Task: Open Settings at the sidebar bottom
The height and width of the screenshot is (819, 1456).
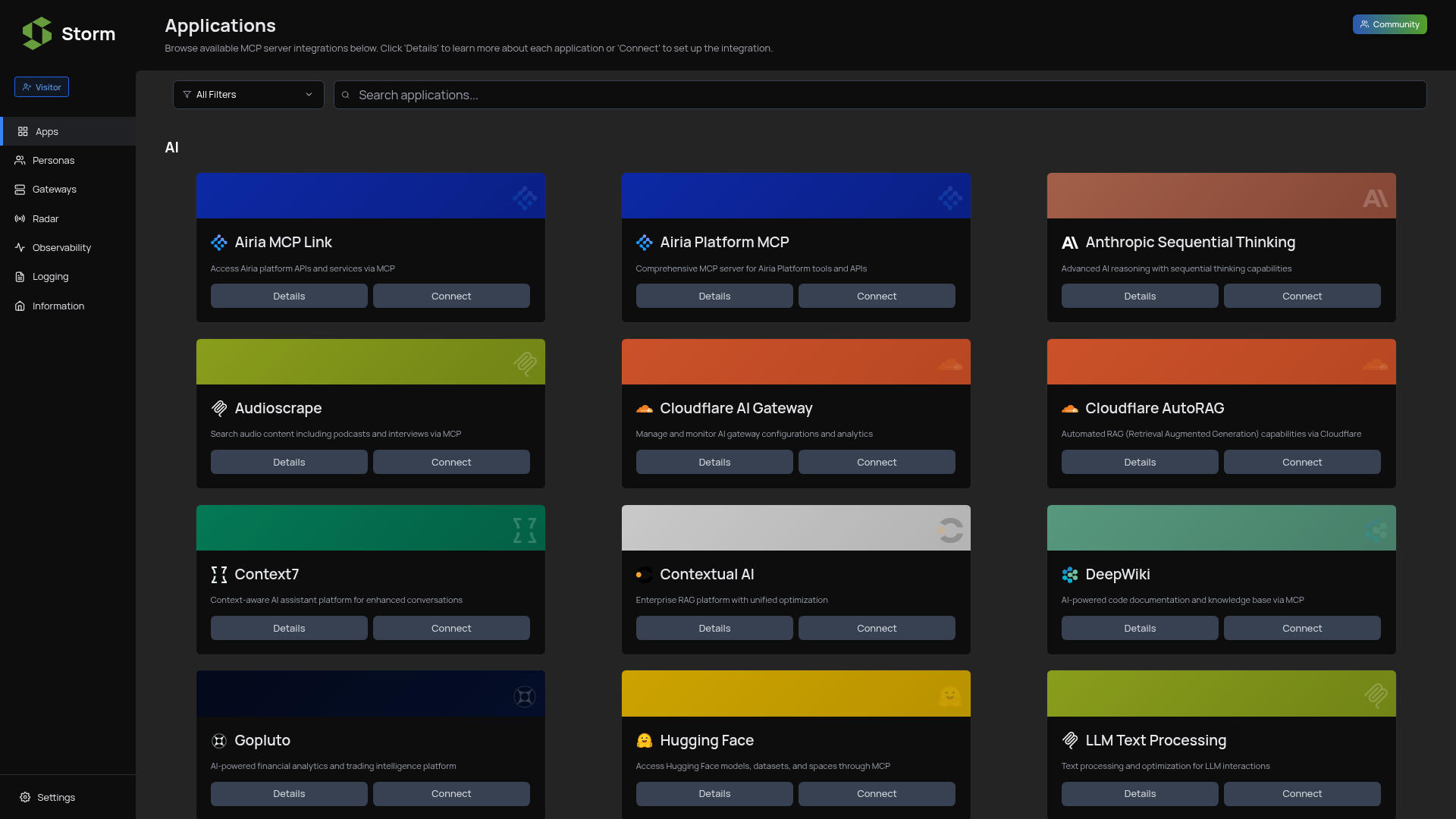Action: click(x=55, y=798)
